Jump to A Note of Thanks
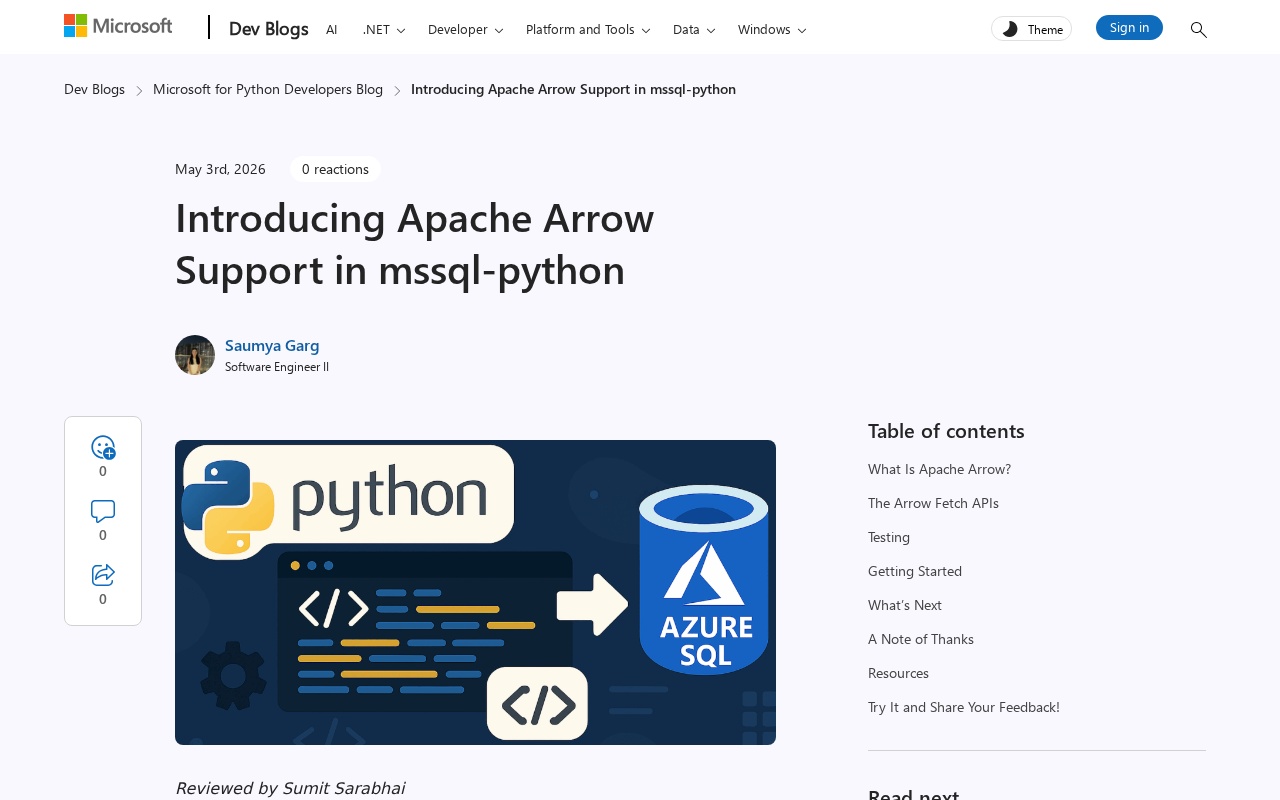The width and height of the screenshot is (1280, 800). click(921, 639)
